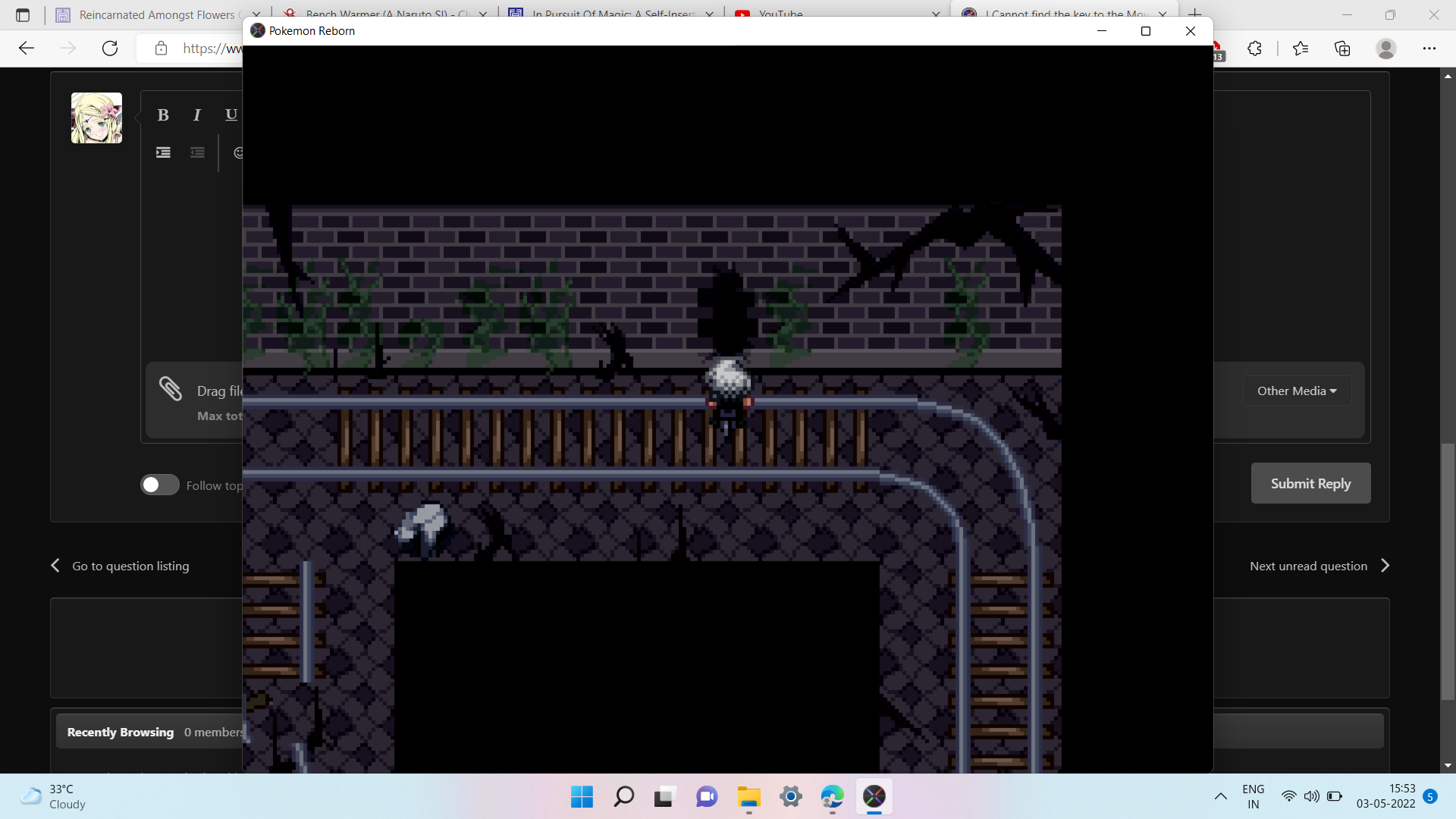Click the Wi-Fi network tray icon
This screenshot has height=819, width=1456.
point(1288,796)
